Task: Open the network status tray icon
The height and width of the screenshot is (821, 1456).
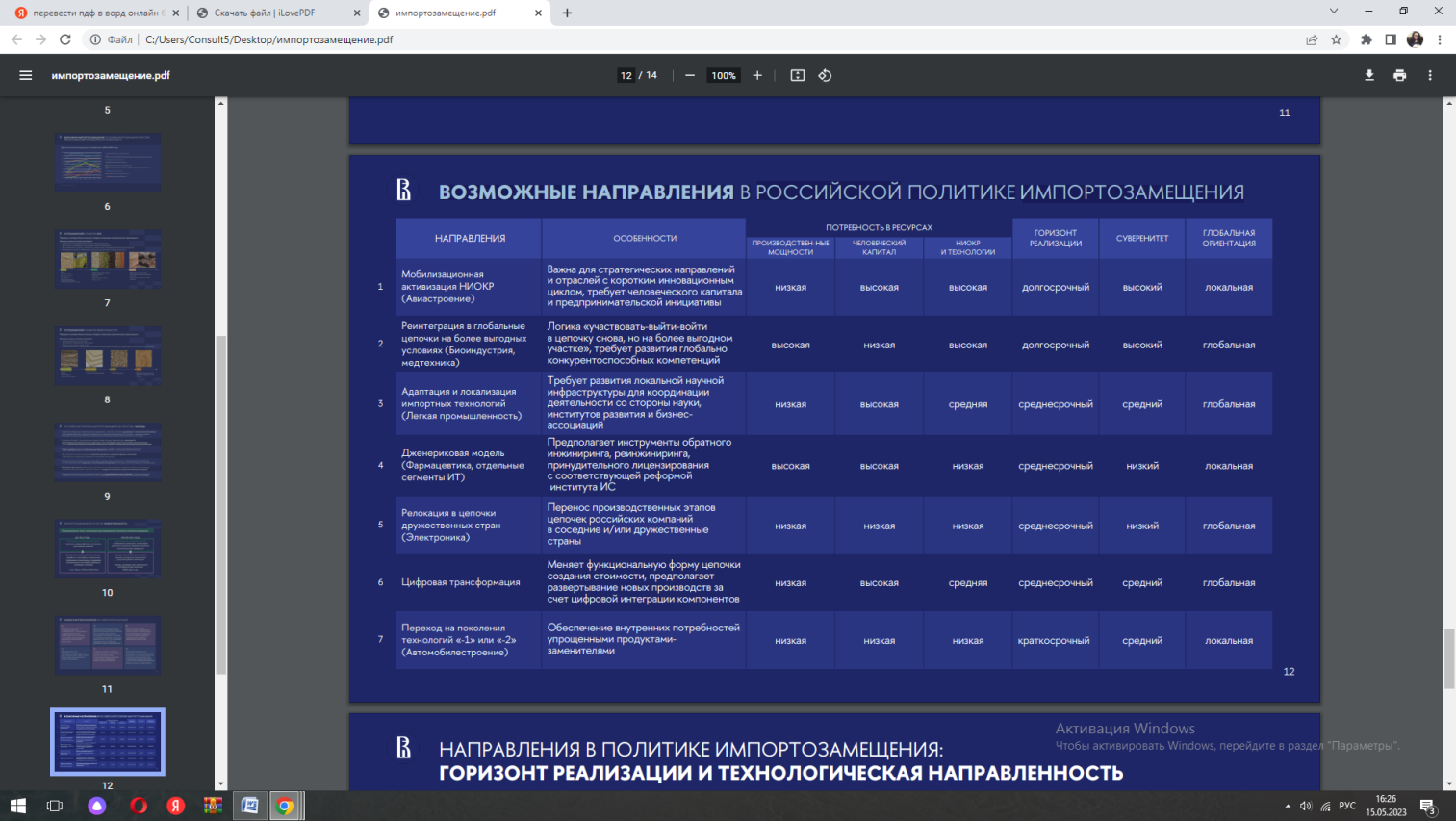Action: [1325, 806]
